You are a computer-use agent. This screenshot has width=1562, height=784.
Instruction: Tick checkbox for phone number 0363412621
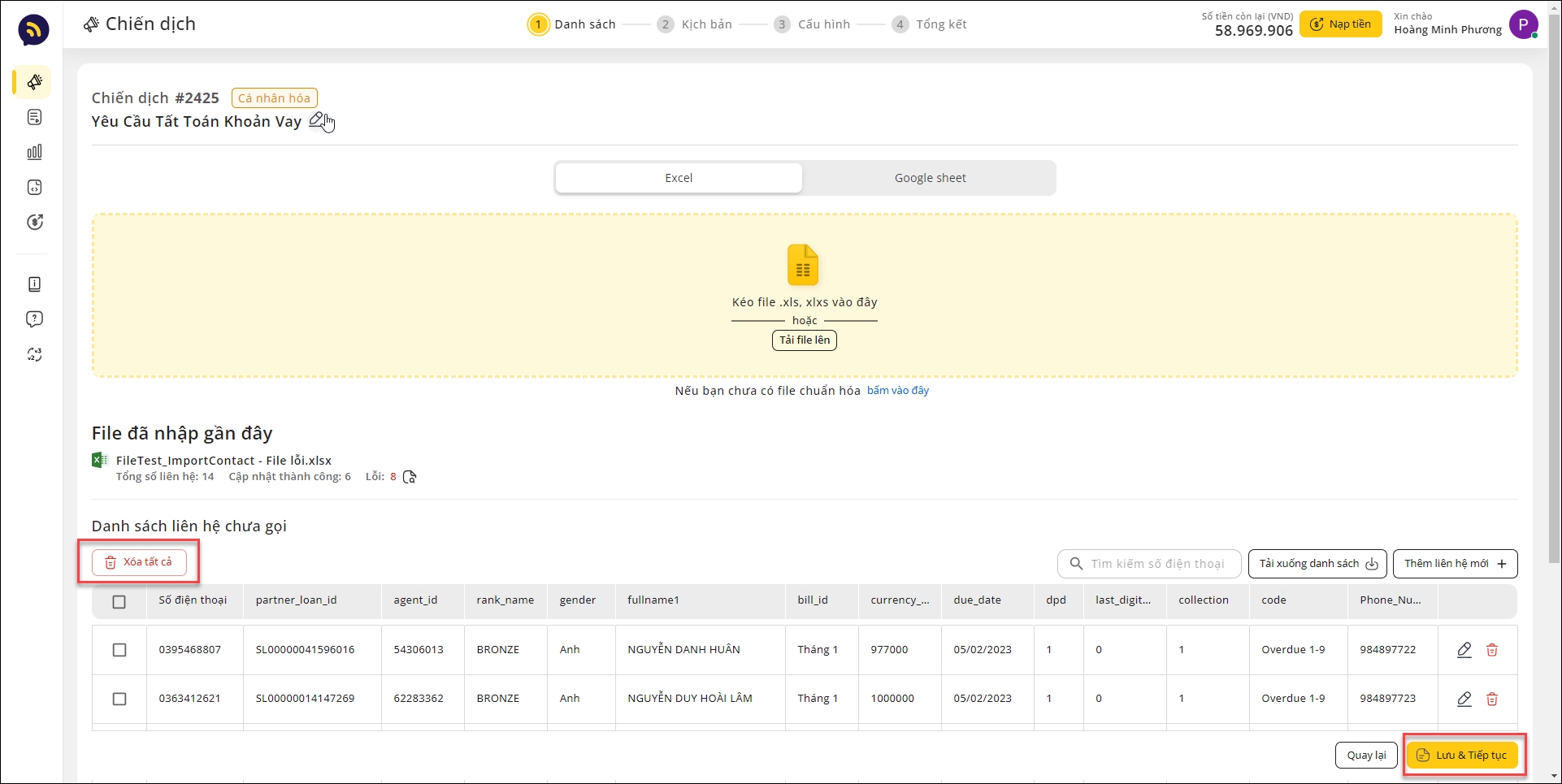pos(119,699)
